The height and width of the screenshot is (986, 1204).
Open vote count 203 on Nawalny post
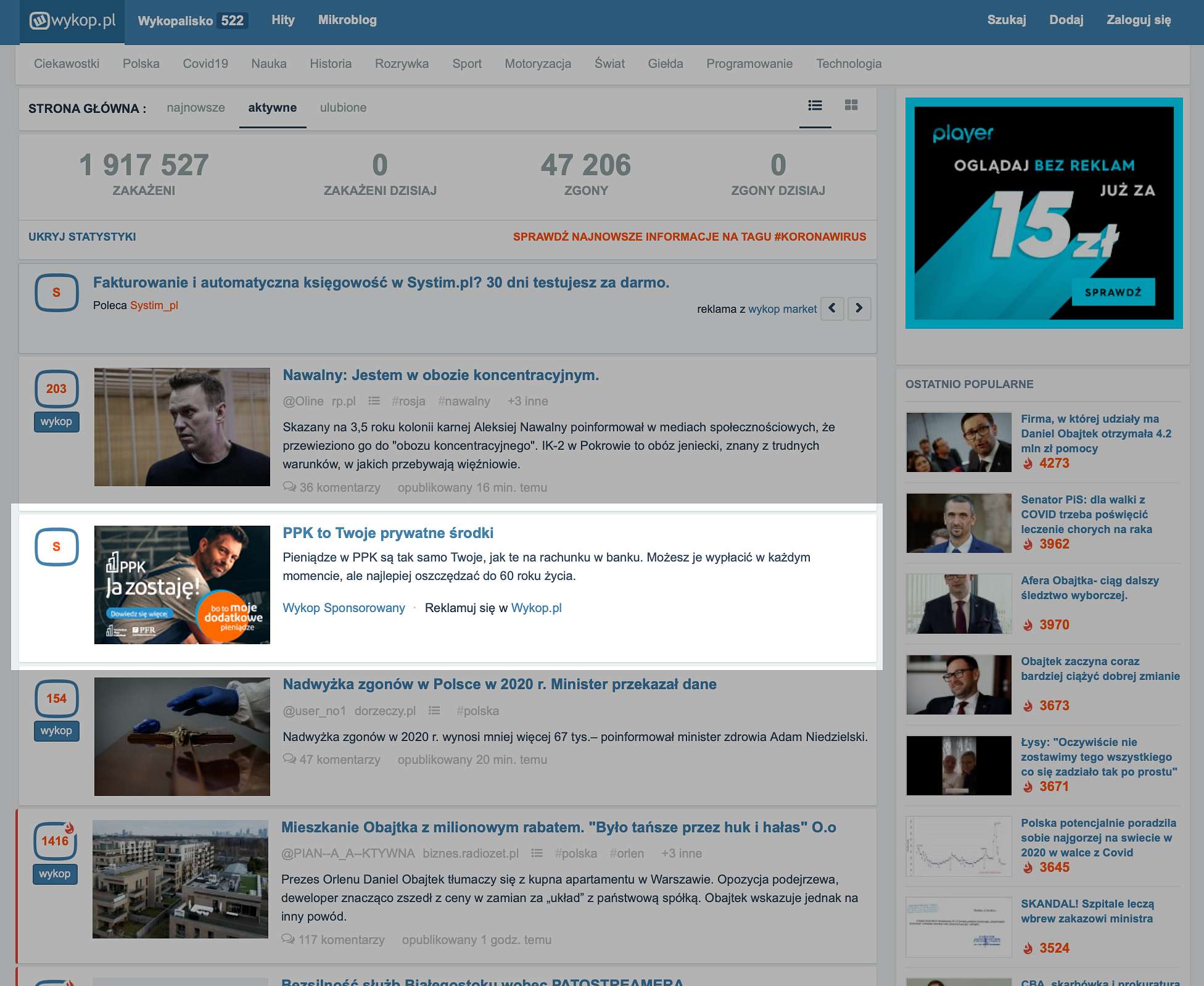[56, 389]
